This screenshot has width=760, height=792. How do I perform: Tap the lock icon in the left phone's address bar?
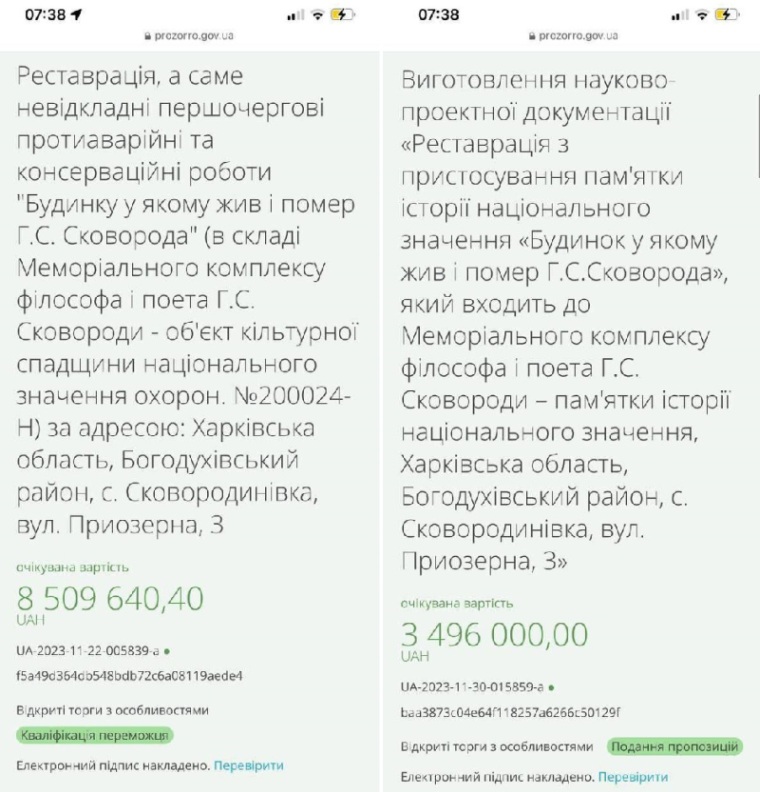(147, 36)
